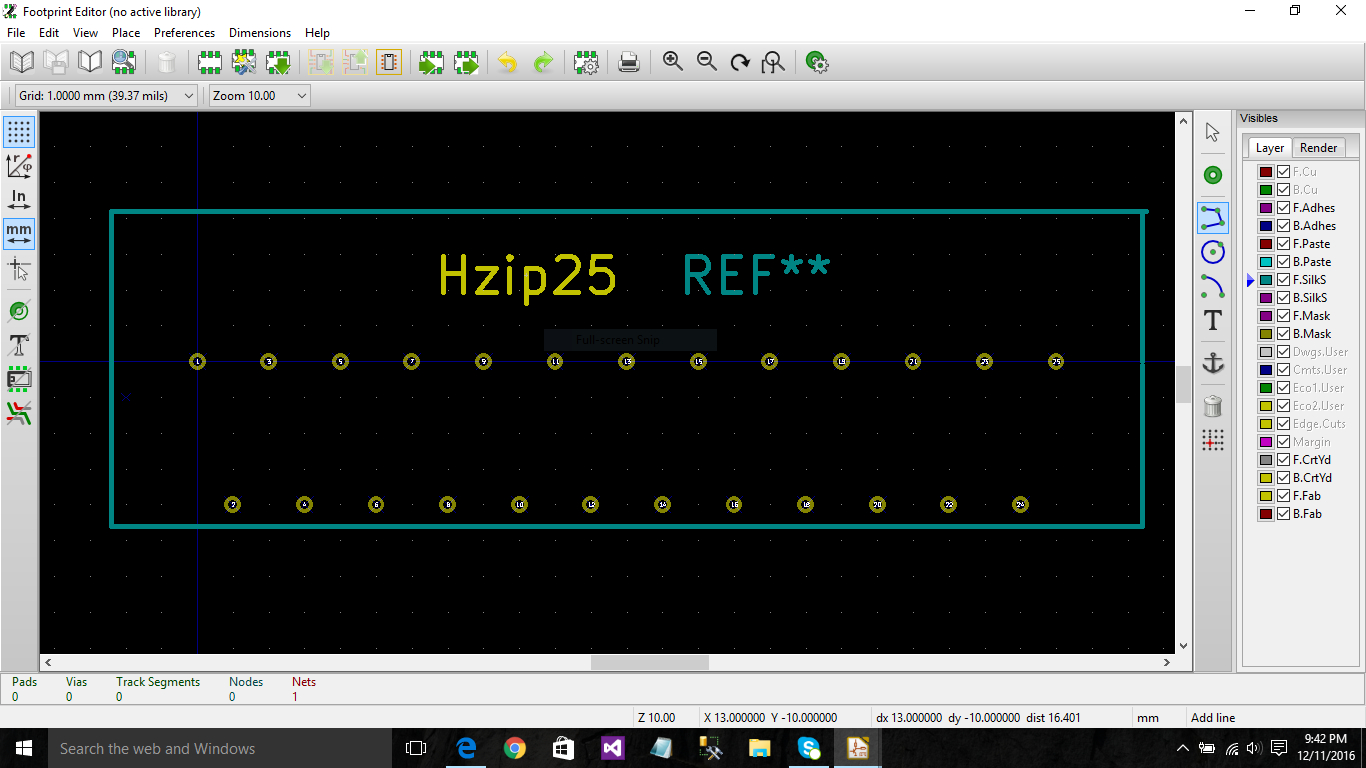The height and width of the screenshot is (768, 1366).
Task: Click Save footprint in active library icon
Action: [56, 63]
